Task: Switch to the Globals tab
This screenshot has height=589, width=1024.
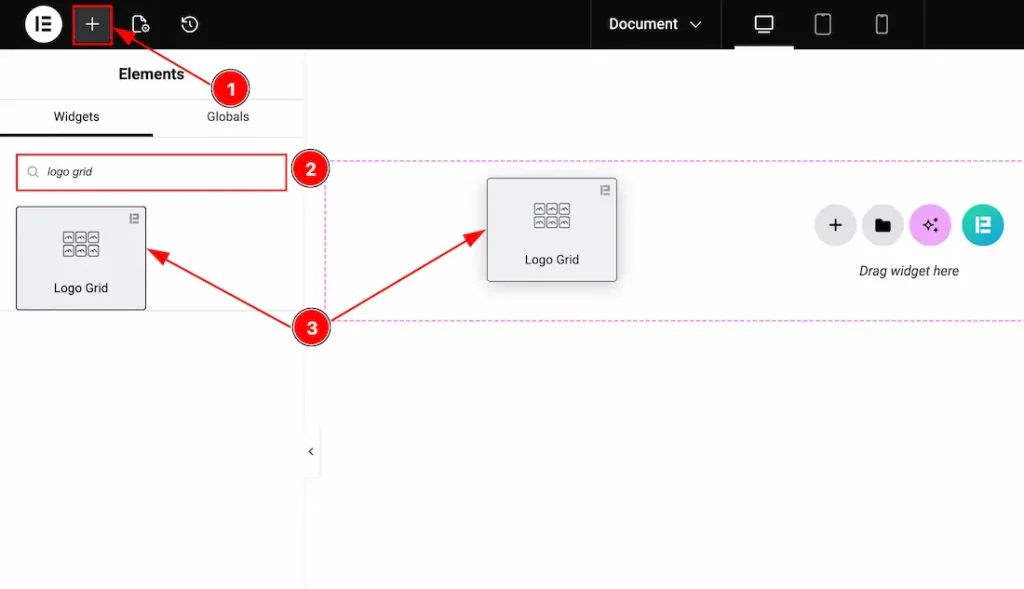Action: (227, 116)
